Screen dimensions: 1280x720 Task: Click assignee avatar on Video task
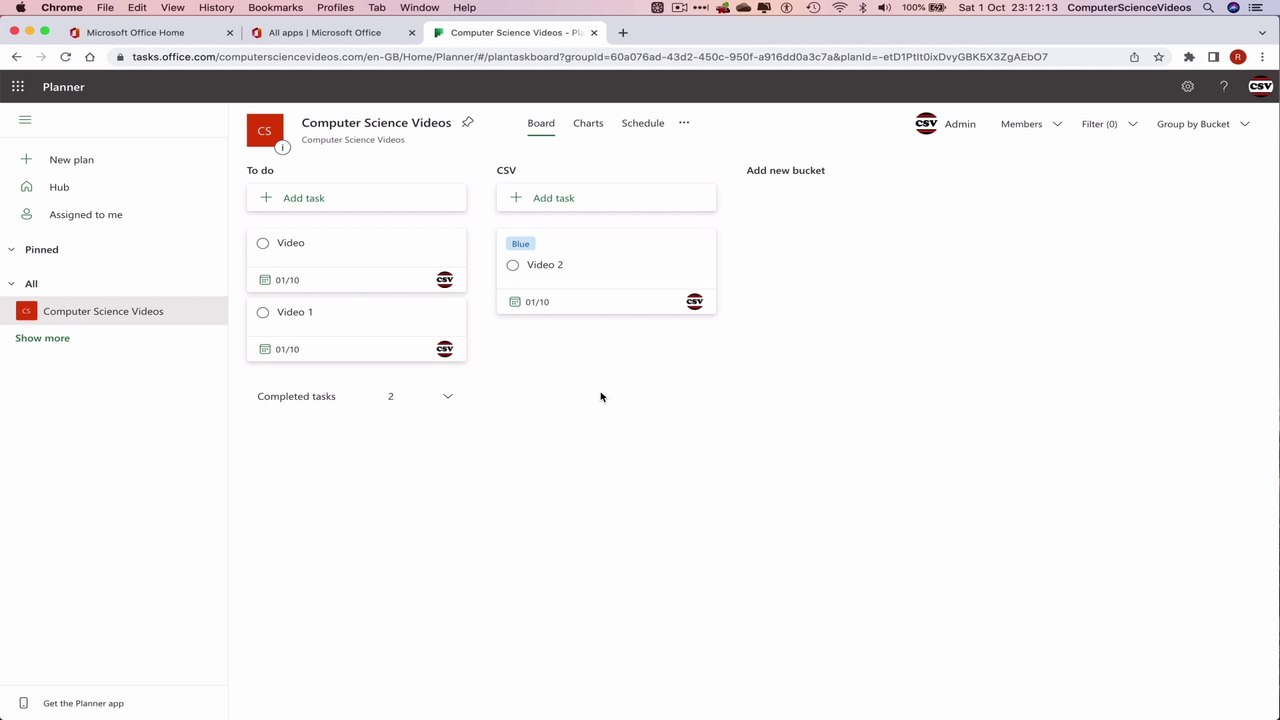[445, 280]
